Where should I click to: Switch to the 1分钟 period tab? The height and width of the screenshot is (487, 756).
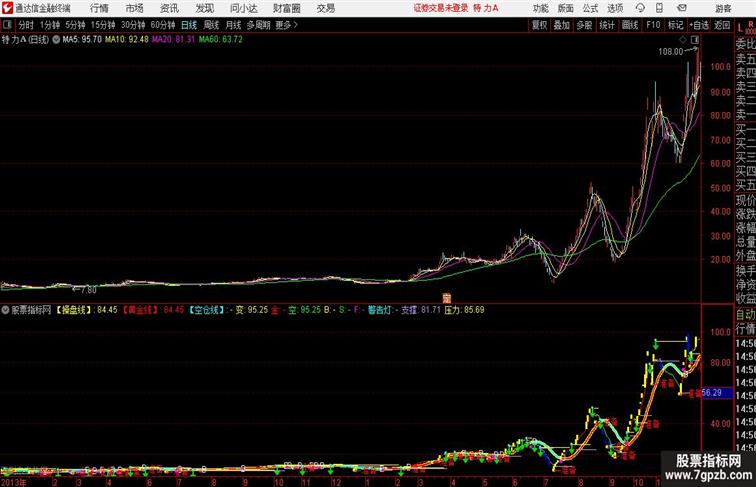pyautogui.click(x=50, y=25)
